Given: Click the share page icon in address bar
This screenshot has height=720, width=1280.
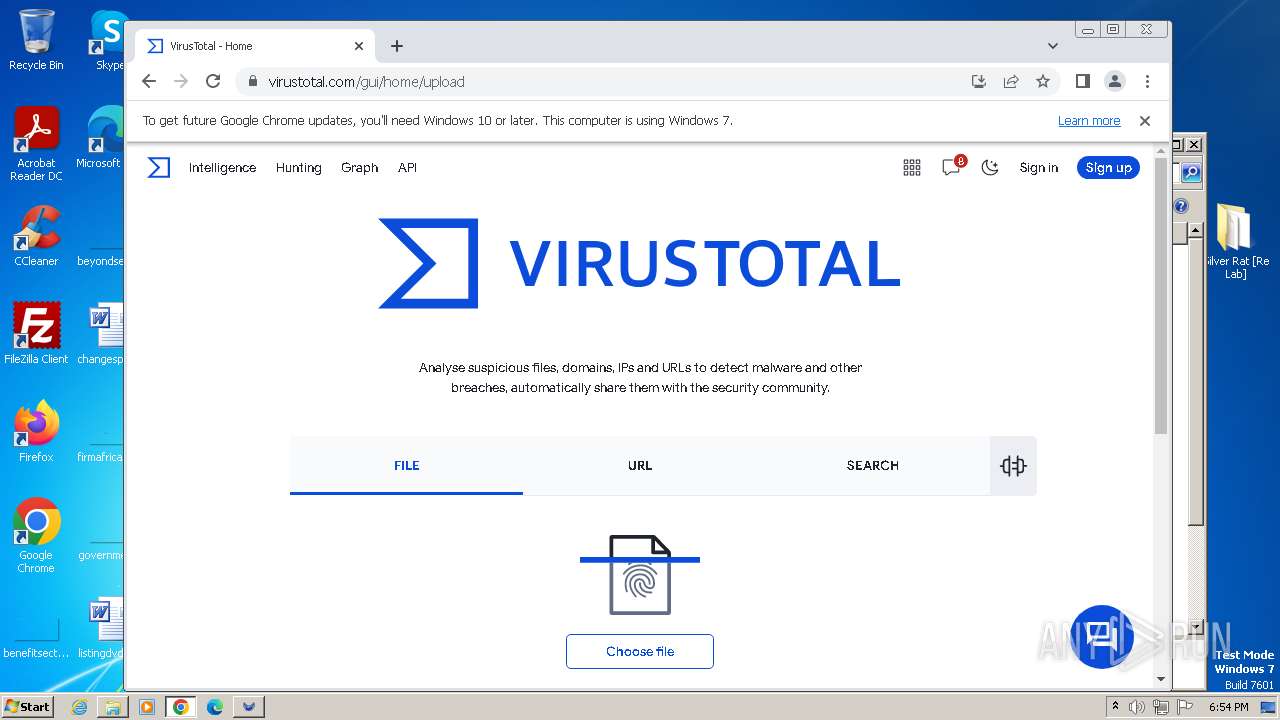Looking at the screenshot, I should click(x=1011, y=82).
